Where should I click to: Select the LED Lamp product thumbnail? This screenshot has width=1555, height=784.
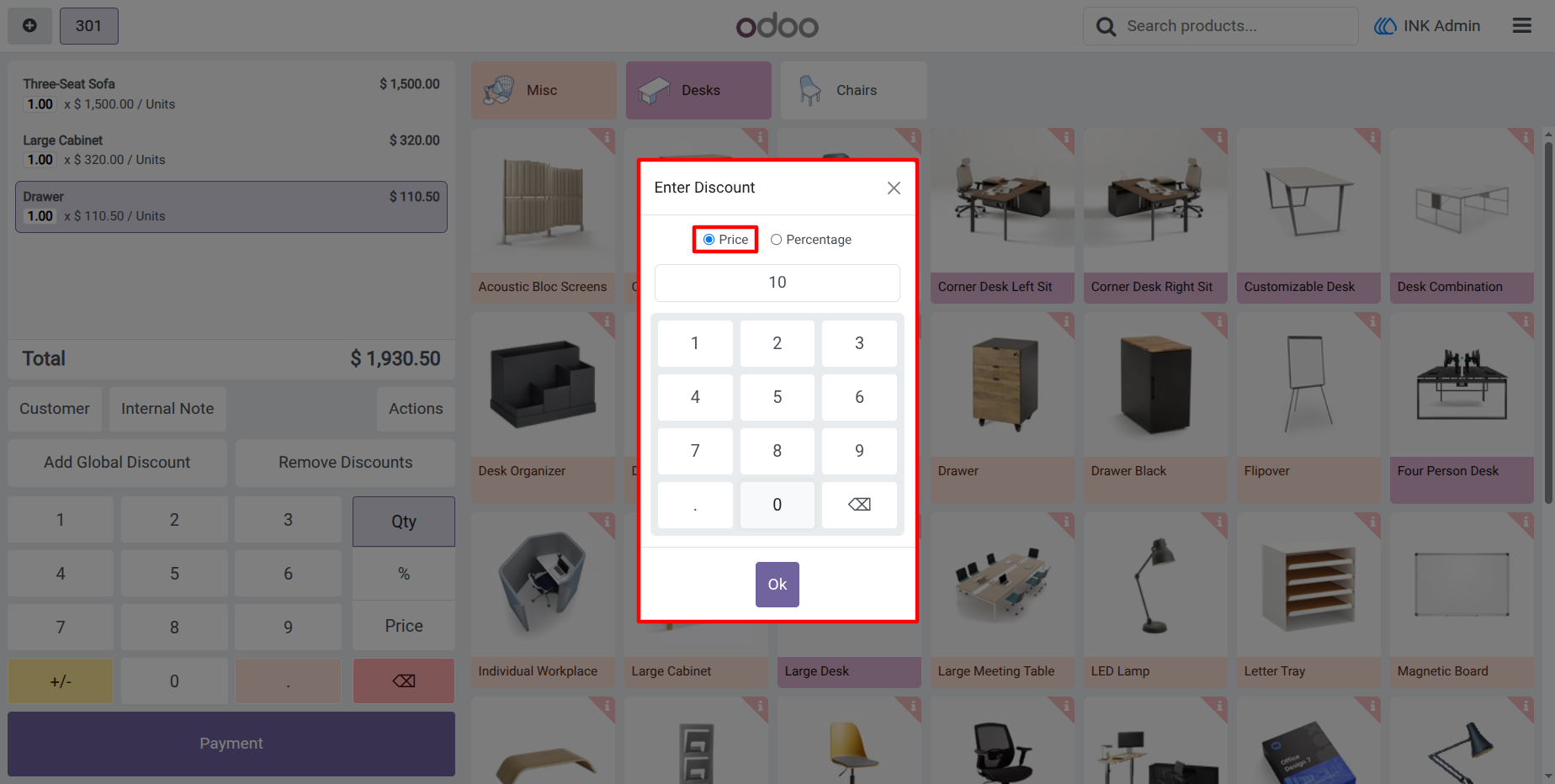coord(1154,585)
